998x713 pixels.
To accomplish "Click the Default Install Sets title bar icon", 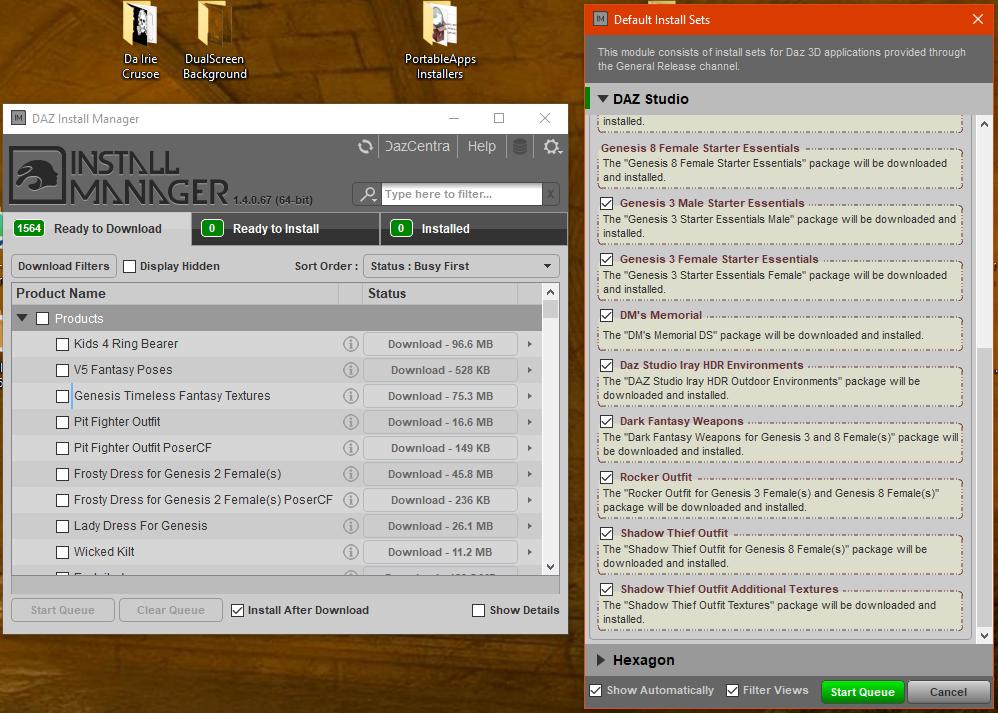I will point(600,19).
